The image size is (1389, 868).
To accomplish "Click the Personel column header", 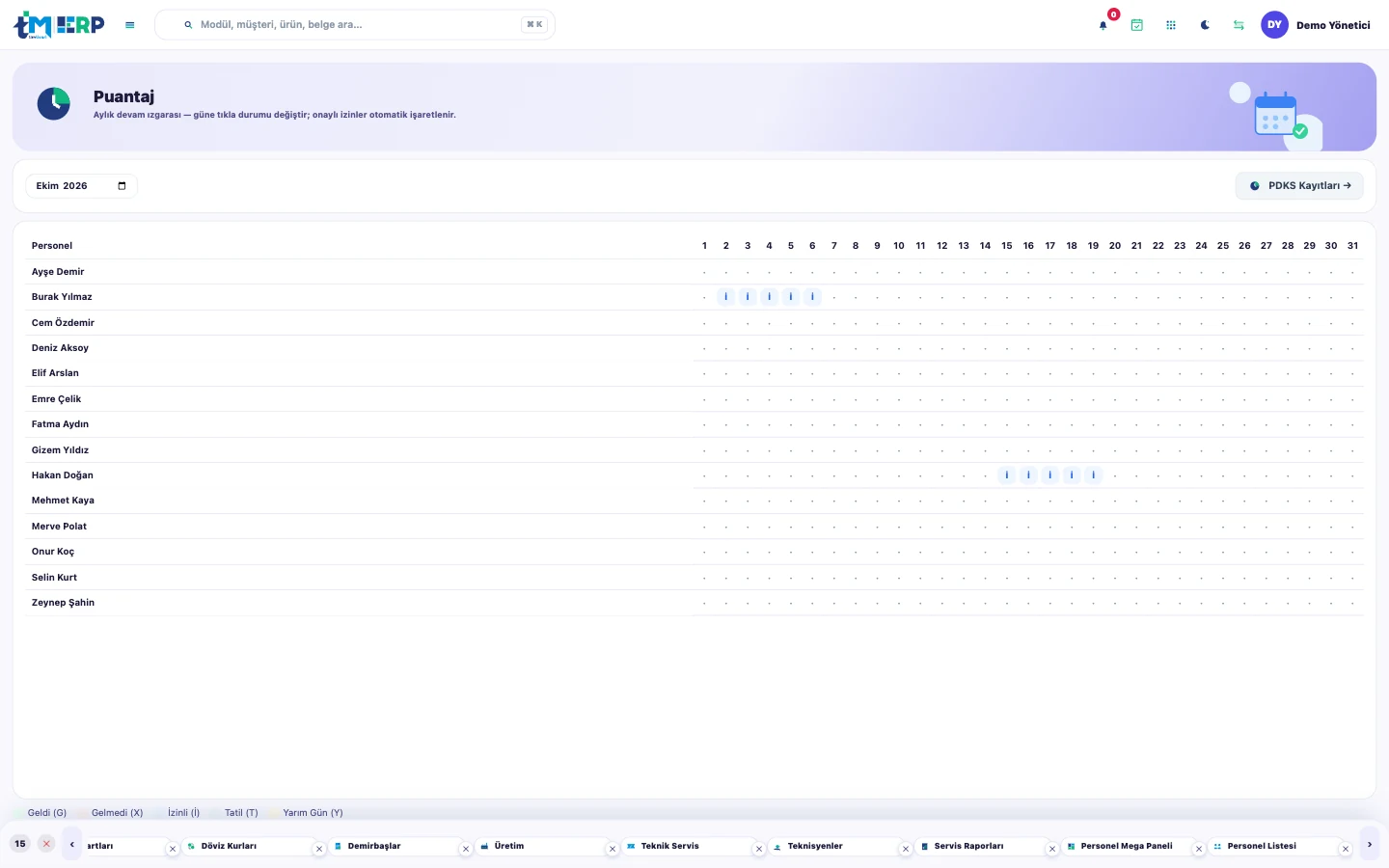I will click(x=52, y=246).
